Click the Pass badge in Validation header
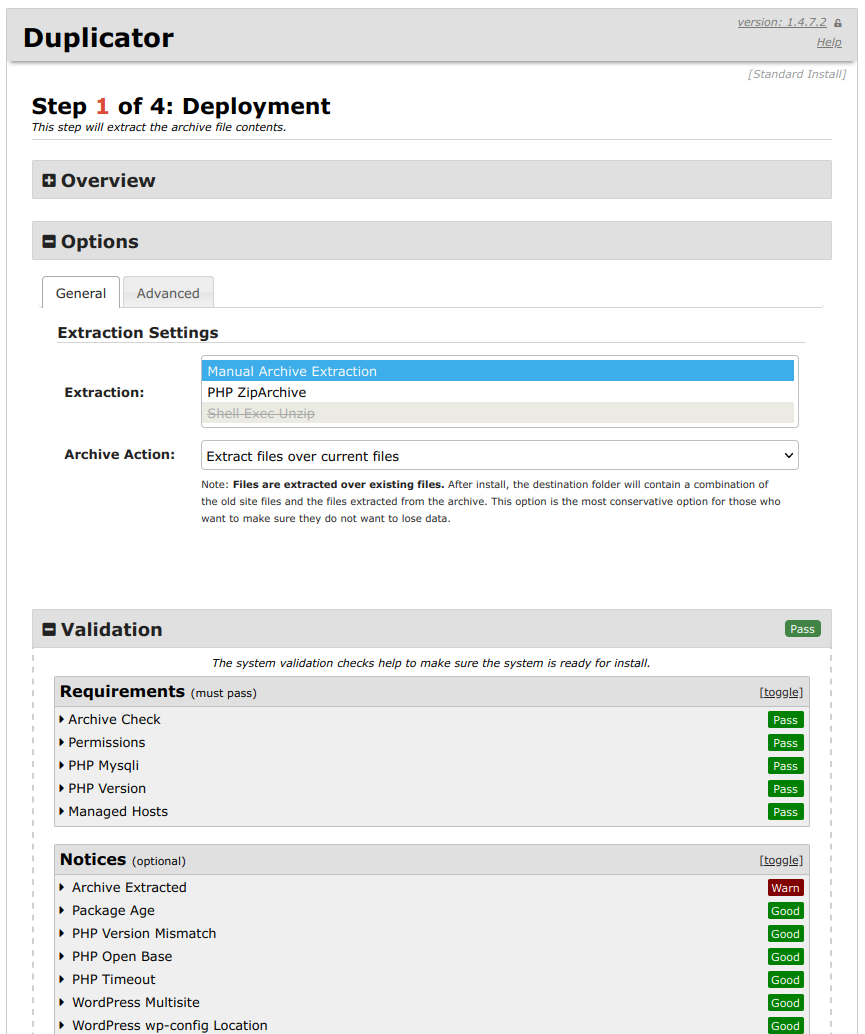This screenshot has width=865, height=1034. 802,629
